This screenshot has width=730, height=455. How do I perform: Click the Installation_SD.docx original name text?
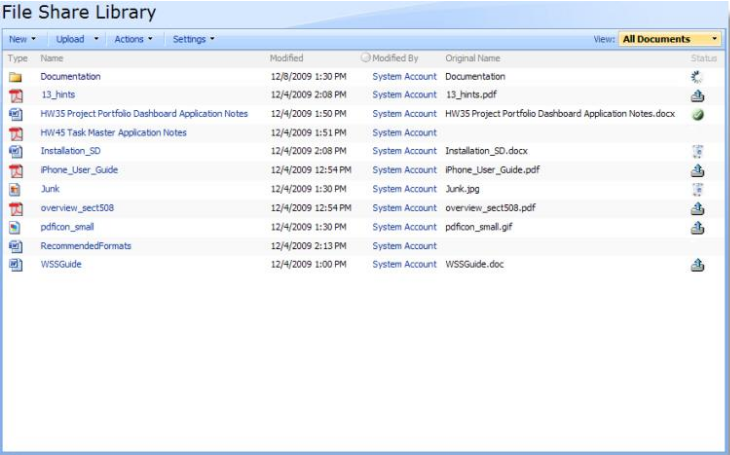click(487, 151)
